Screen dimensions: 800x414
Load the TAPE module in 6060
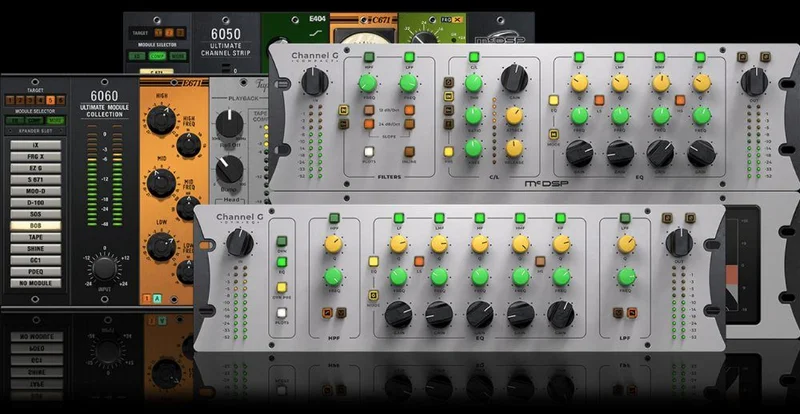coord(36,237)
